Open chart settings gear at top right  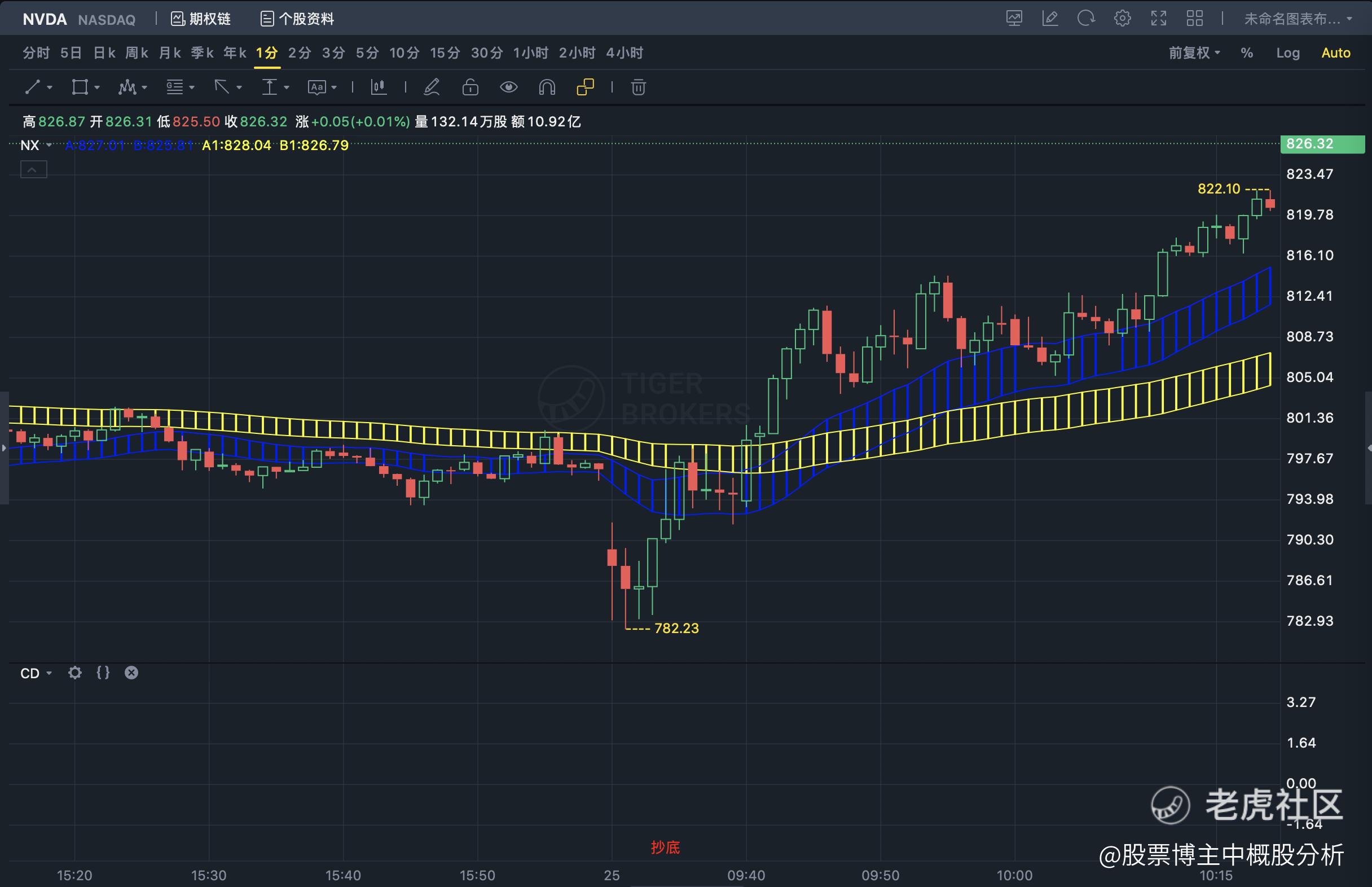point(1122,19)
